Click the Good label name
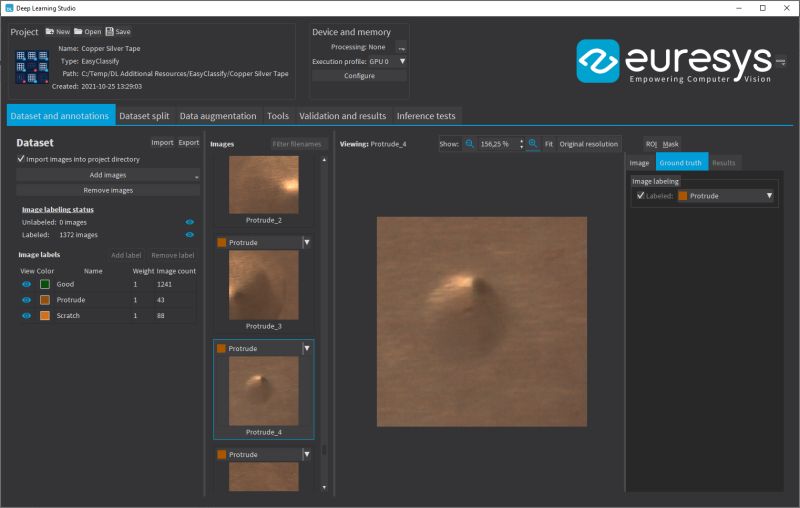800x508 pixels. (65, 284)
